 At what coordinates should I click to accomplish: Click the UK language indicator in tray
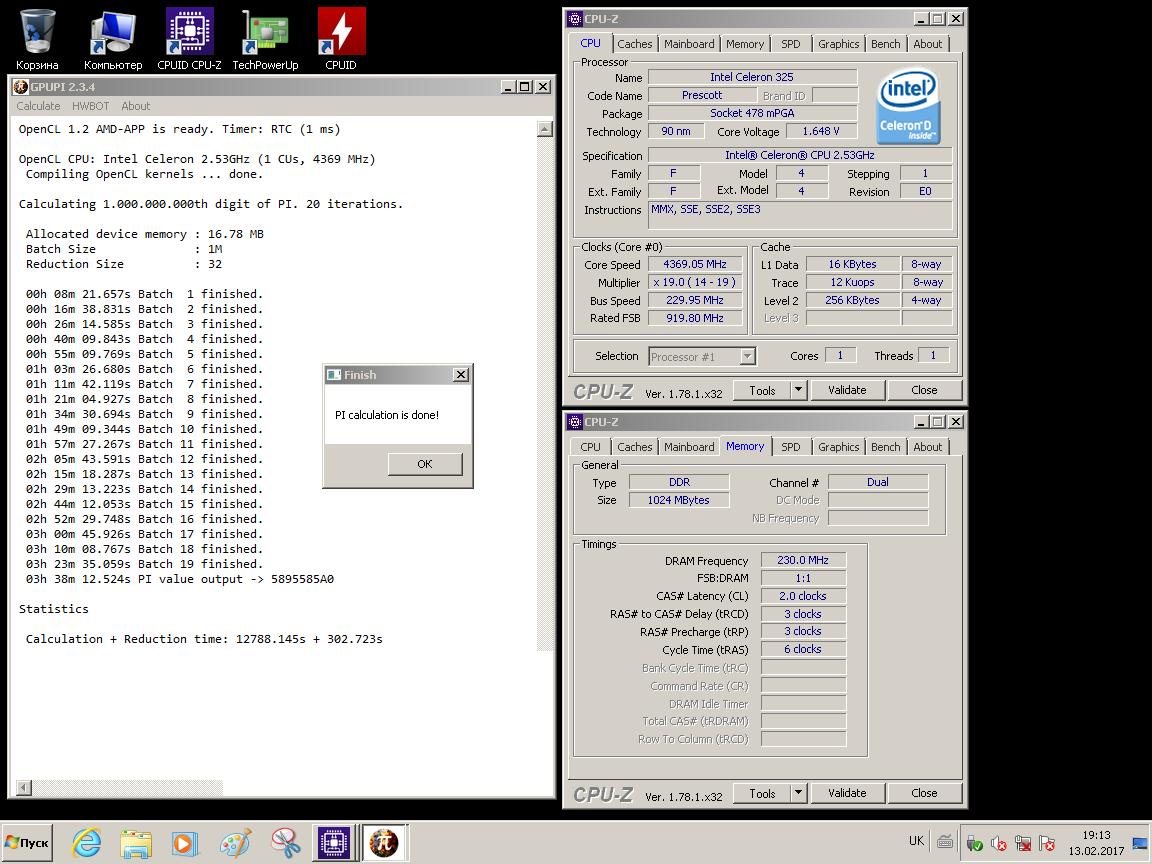(916, 841)
